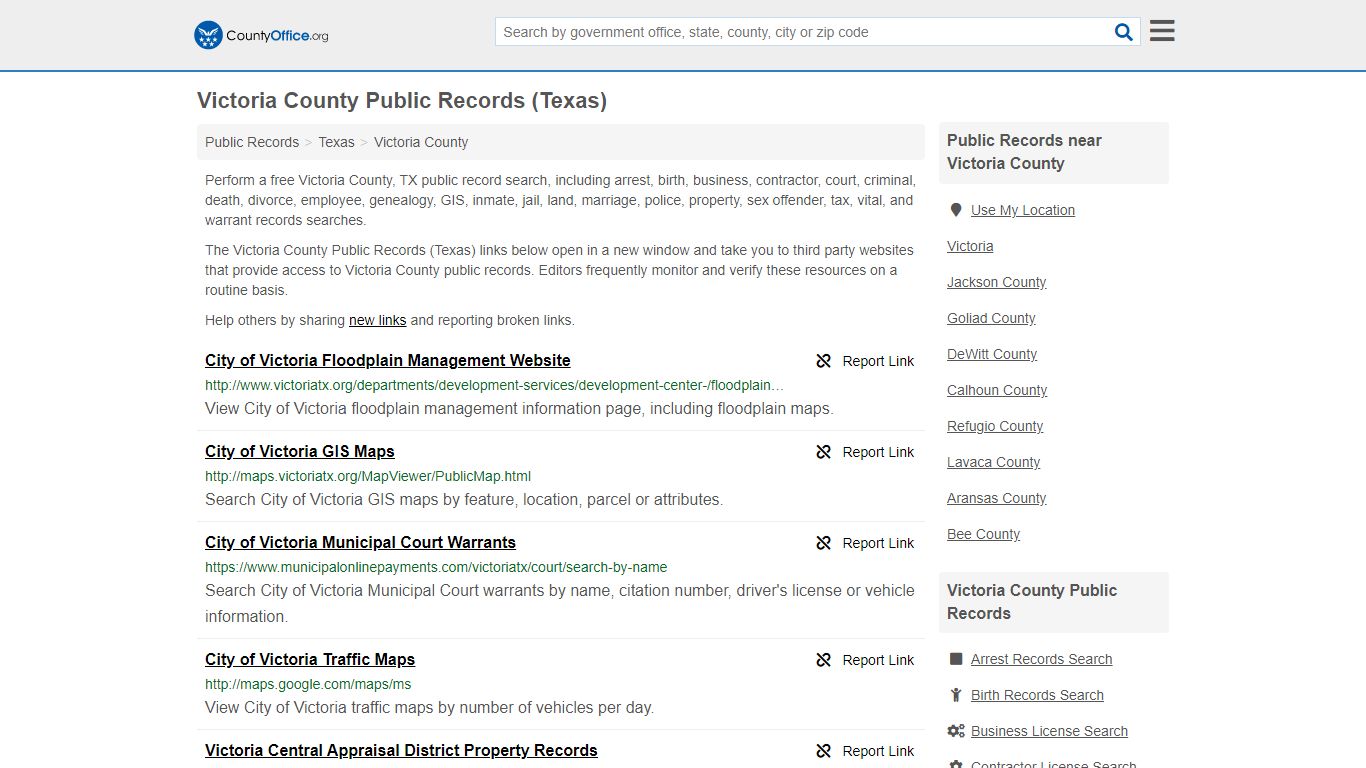Report Link for Municipal Court Warrants
Screen dimensions: 1366x768
click(x=878, y=543)
